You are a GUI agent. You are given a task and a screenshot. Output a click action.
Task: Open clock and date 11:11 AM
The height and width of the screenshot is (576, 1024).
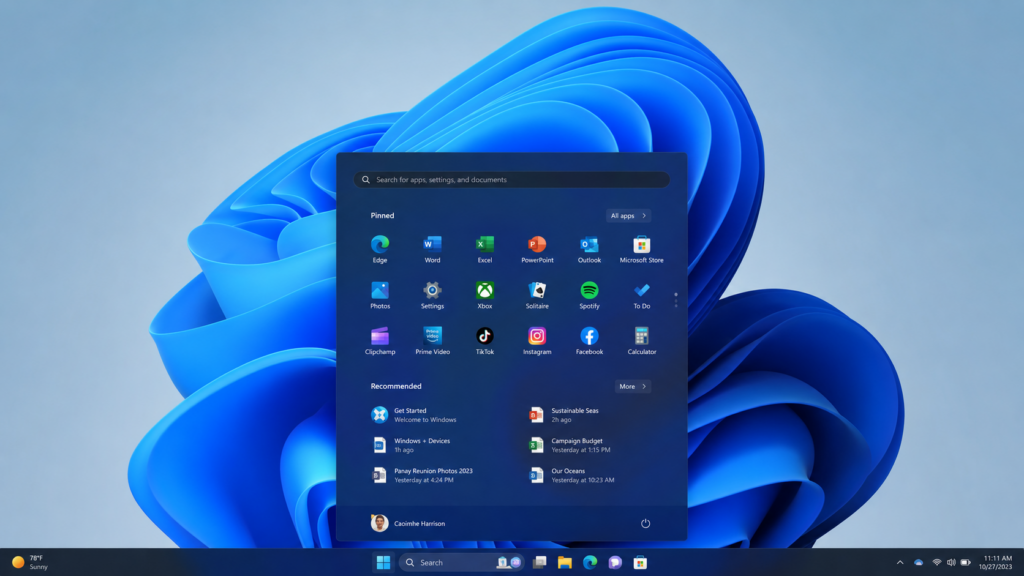995,562
